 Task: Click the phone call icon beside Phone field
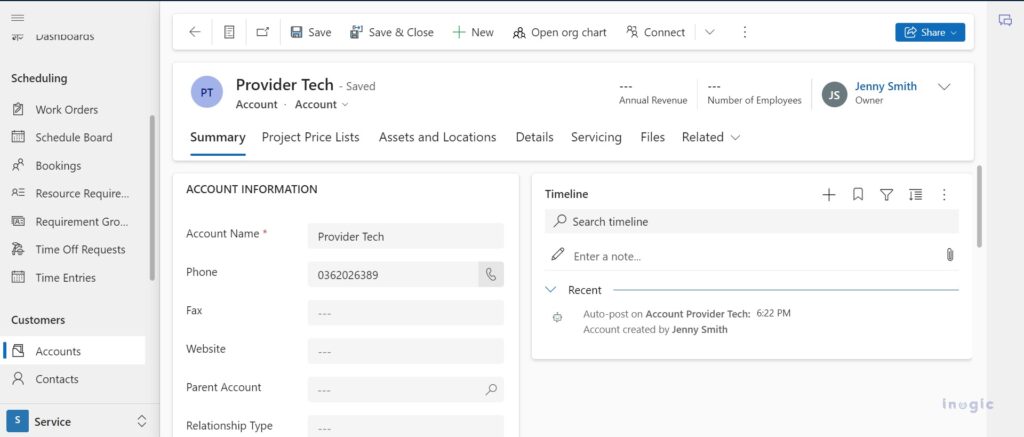(x=490, y=274)
